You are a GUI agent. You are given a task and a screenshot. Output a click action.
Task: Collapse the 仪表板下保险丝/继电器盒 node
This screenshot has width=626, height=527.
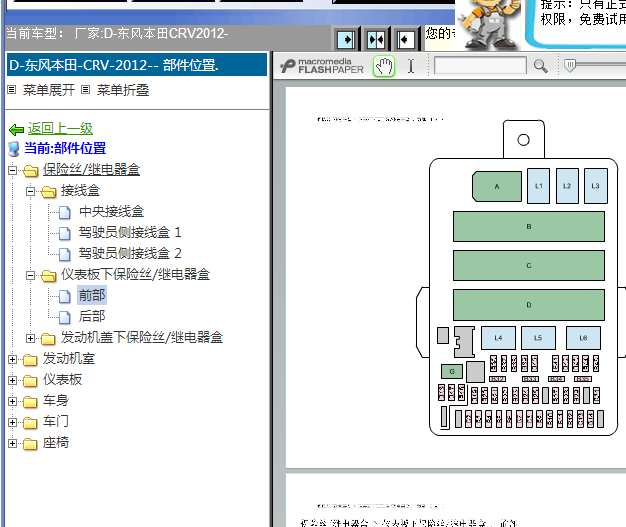[x=30, y=275]
